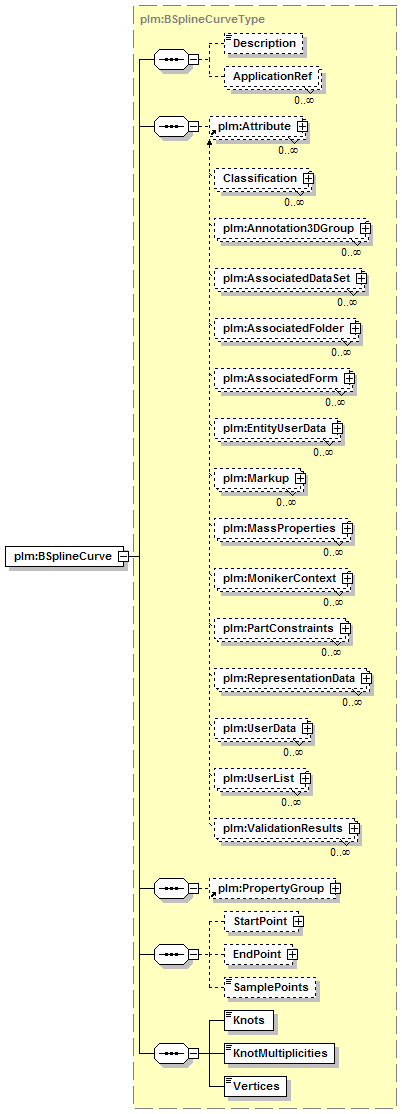Expand the StartPoint element
The height and width of the screenshot is (1114, 402).
298,921
